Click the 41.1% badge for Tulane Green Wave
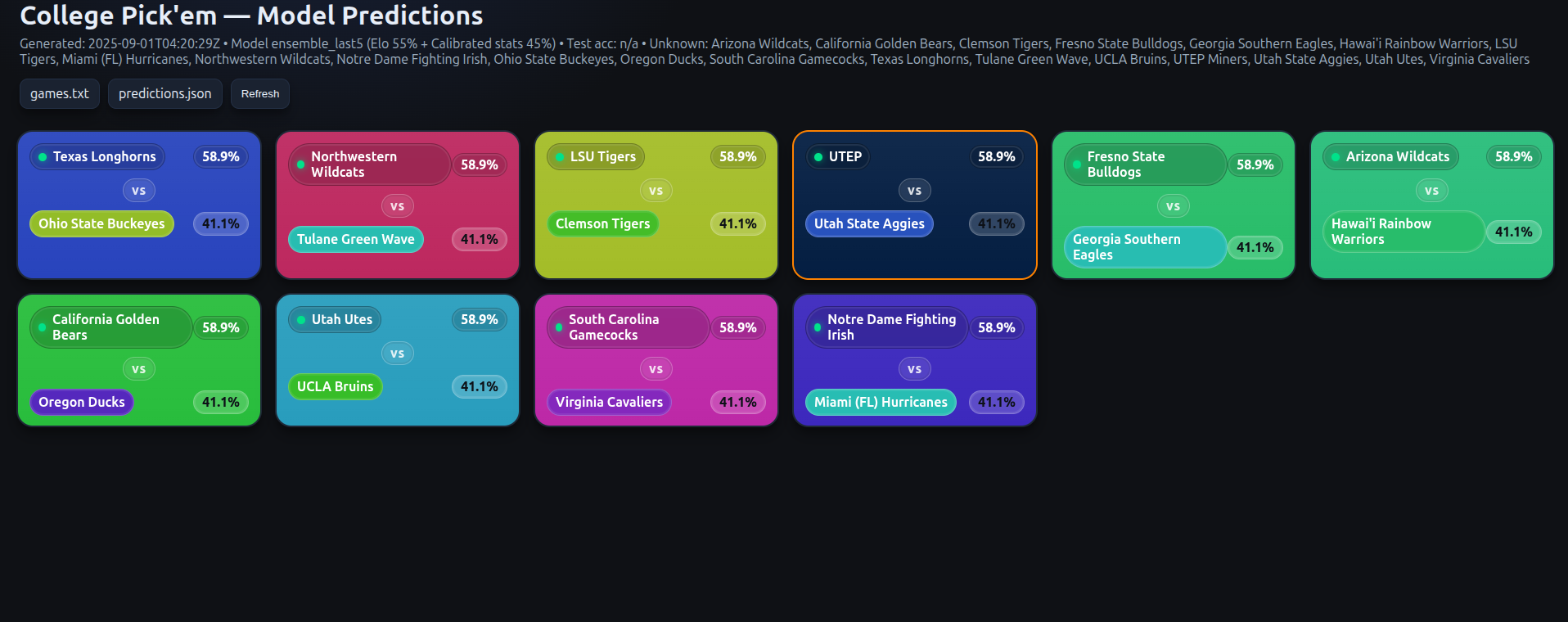 click(x=480, y=239)
